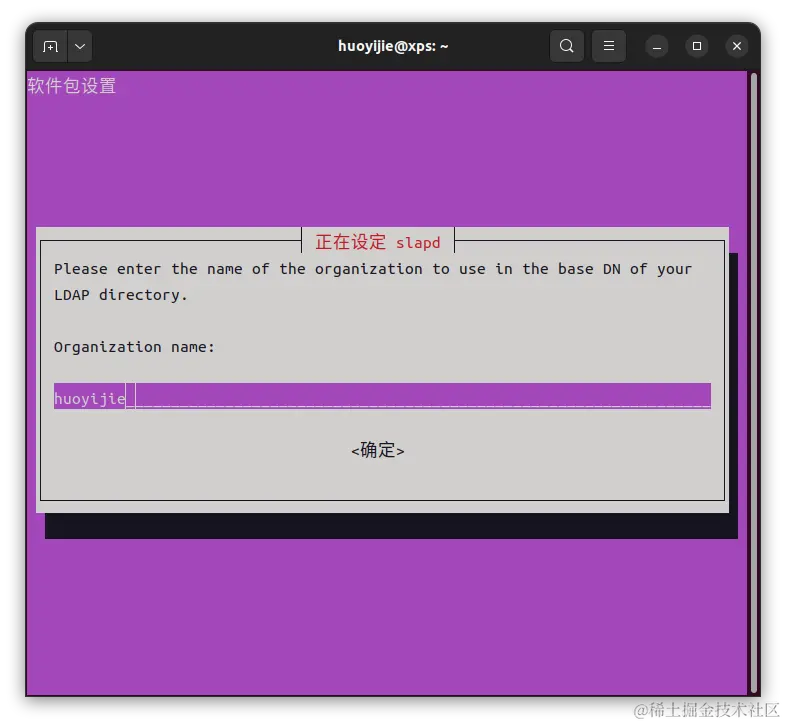Open the hamburger main menu

tap(609, 46)
